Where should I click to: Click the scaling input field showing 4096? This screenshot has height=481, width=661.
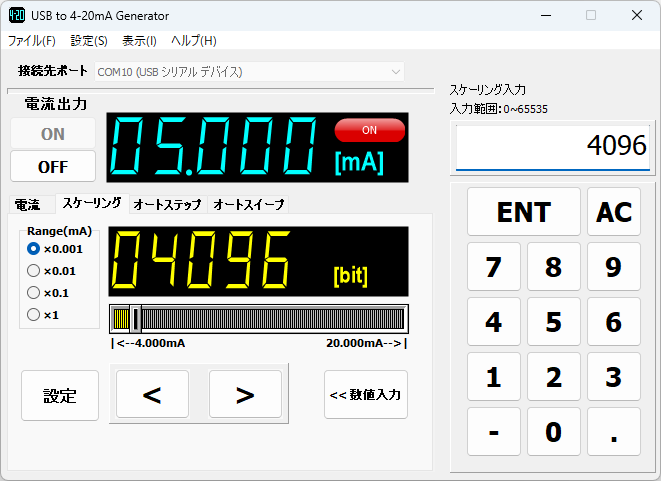[552, 146]
